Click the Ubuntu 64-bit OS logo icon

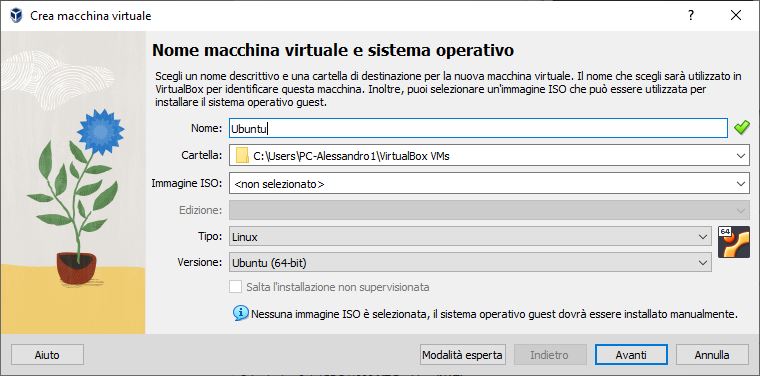coord(733,242)
